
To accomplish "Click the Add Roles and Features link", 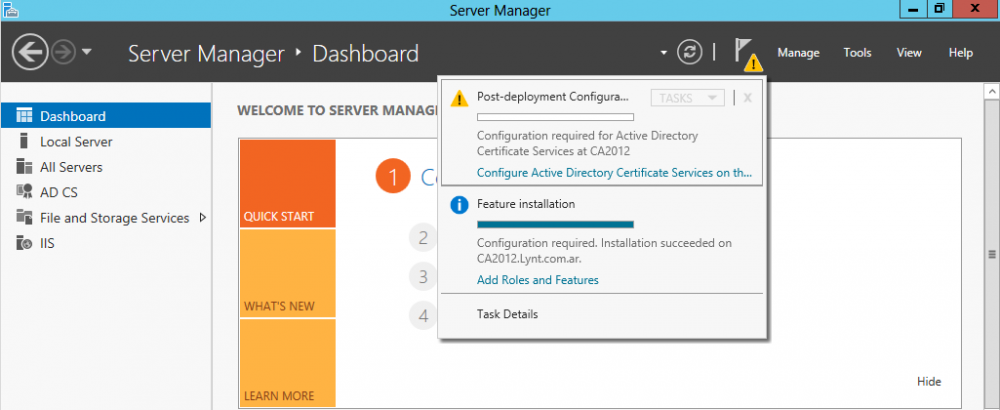I will (538, 280).
